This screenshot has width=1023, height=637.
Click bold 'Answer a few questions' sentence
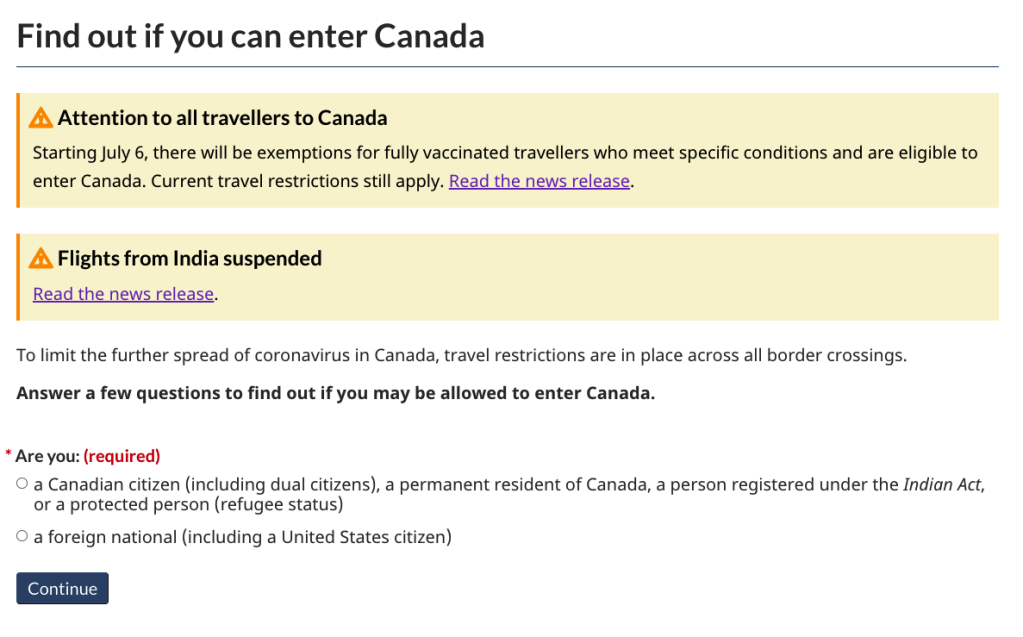[x=335, y=393]
